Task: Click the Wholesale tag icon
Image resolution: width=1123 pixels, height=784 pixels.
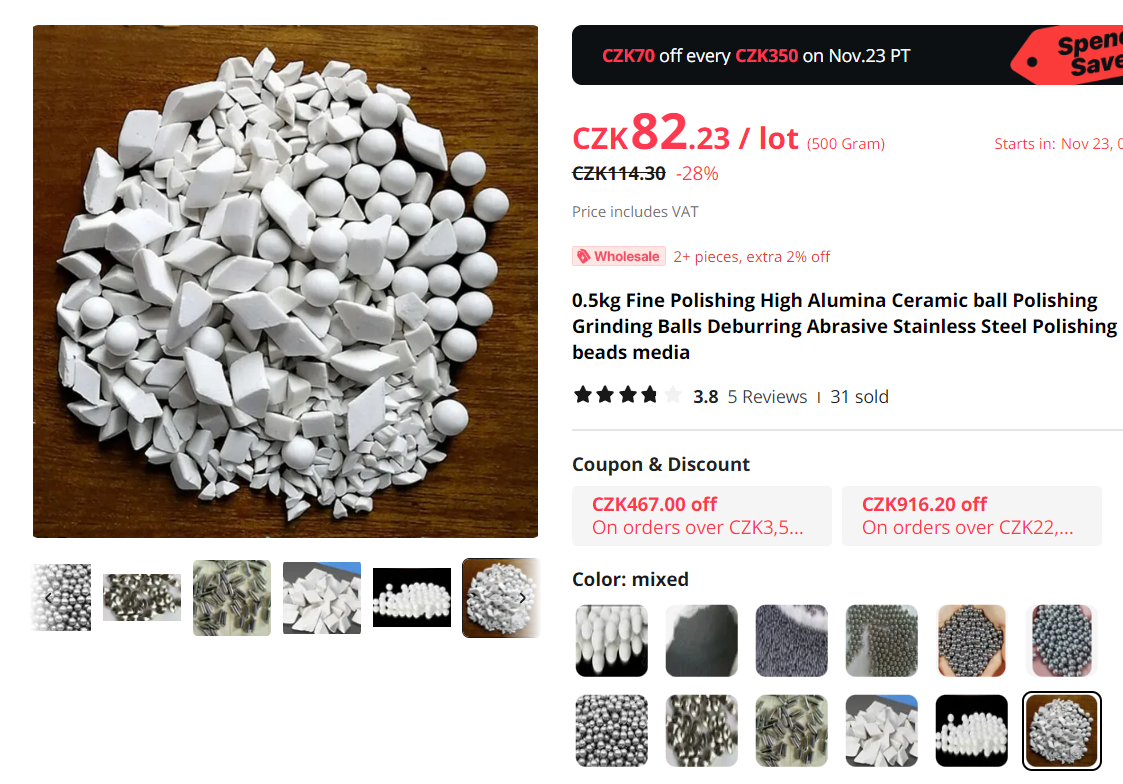Action: click(x=584, y=256)
